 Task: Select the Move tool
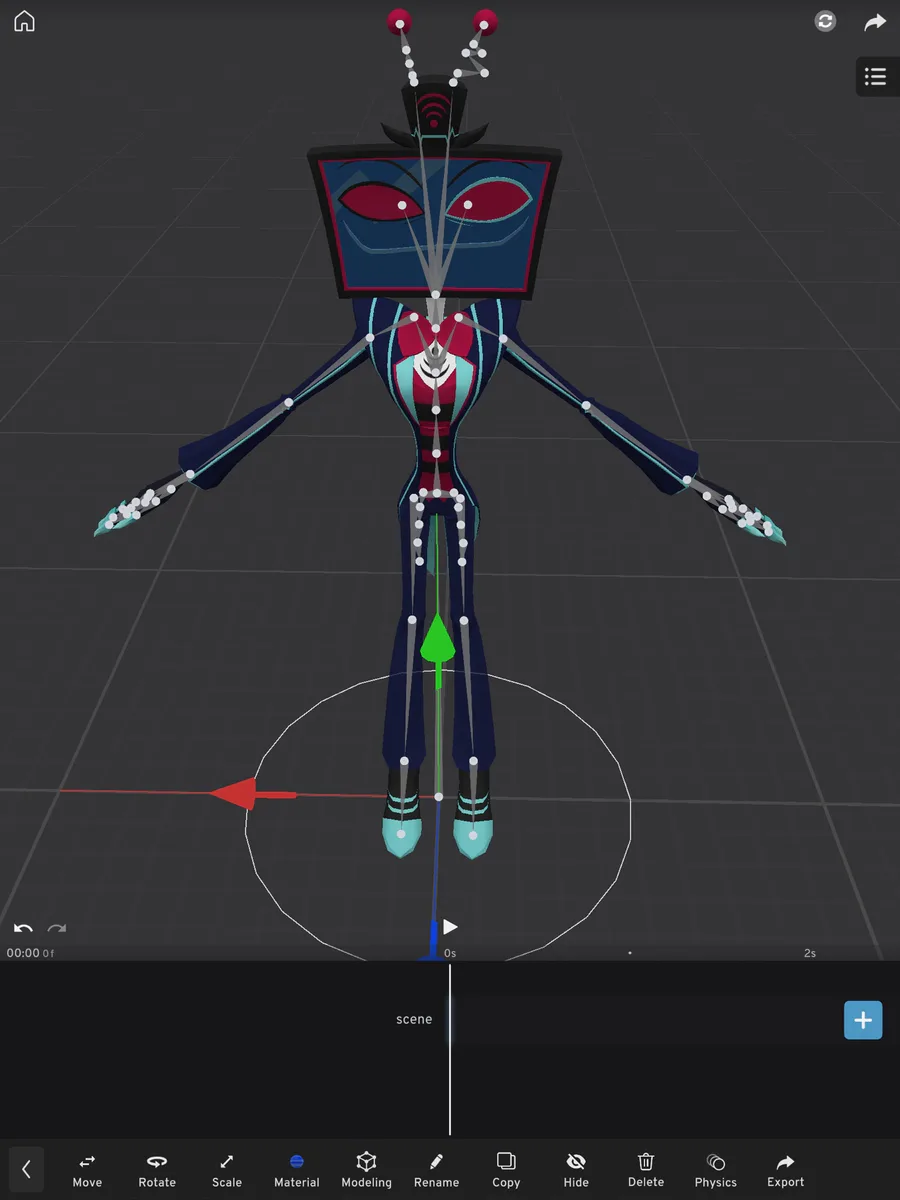(87, 1169)
